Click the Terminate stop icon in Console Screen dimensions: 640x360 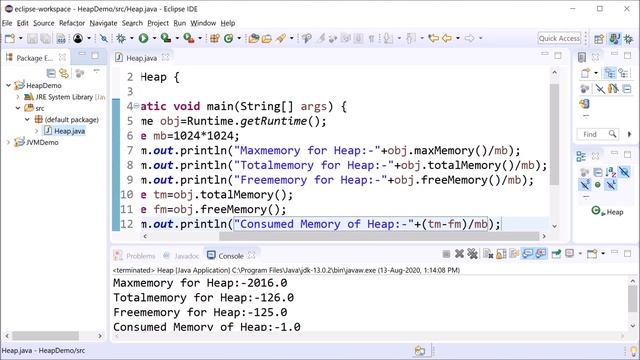tap(446, 254)
